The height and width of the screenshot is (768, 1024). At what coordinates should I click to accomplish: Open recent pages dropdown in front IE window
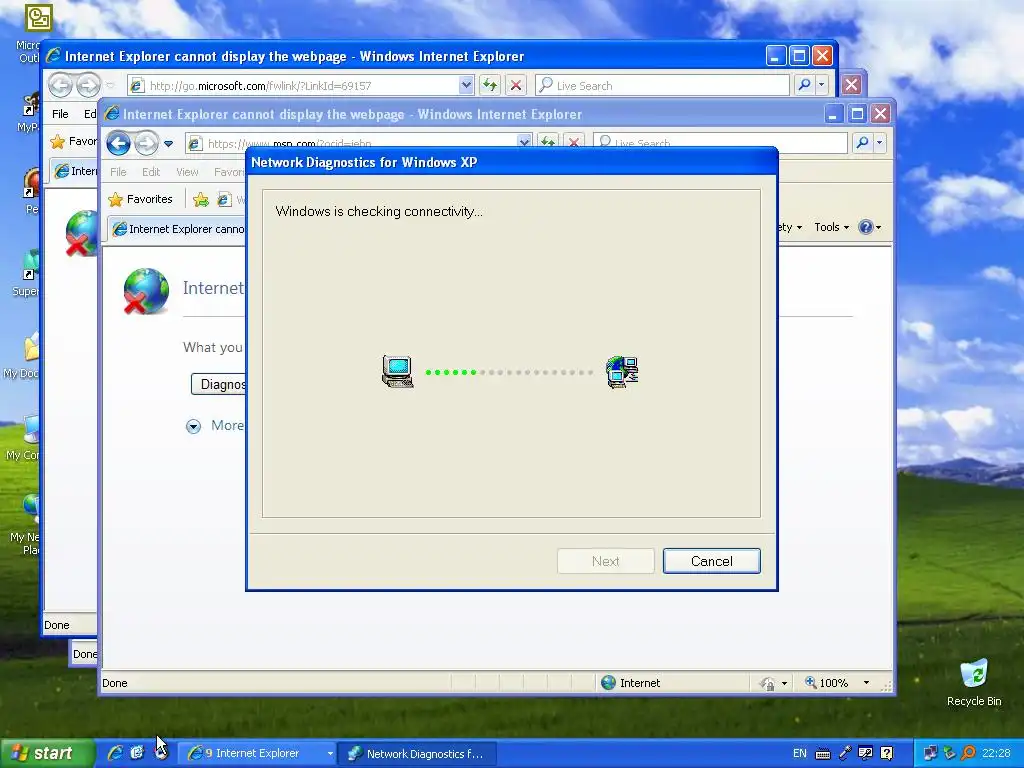[168, 144]
